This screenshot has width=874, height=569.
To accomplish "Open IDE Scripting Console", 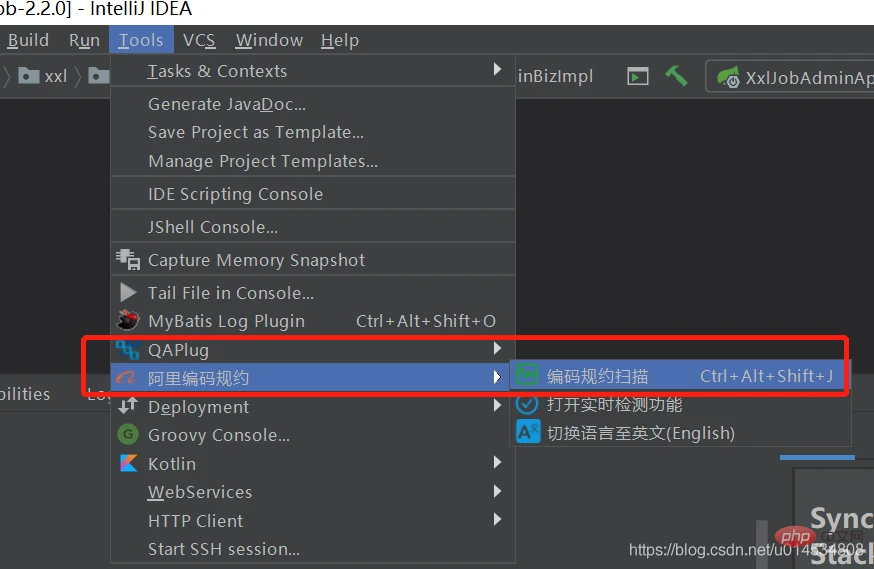I will tap(313, 194).
